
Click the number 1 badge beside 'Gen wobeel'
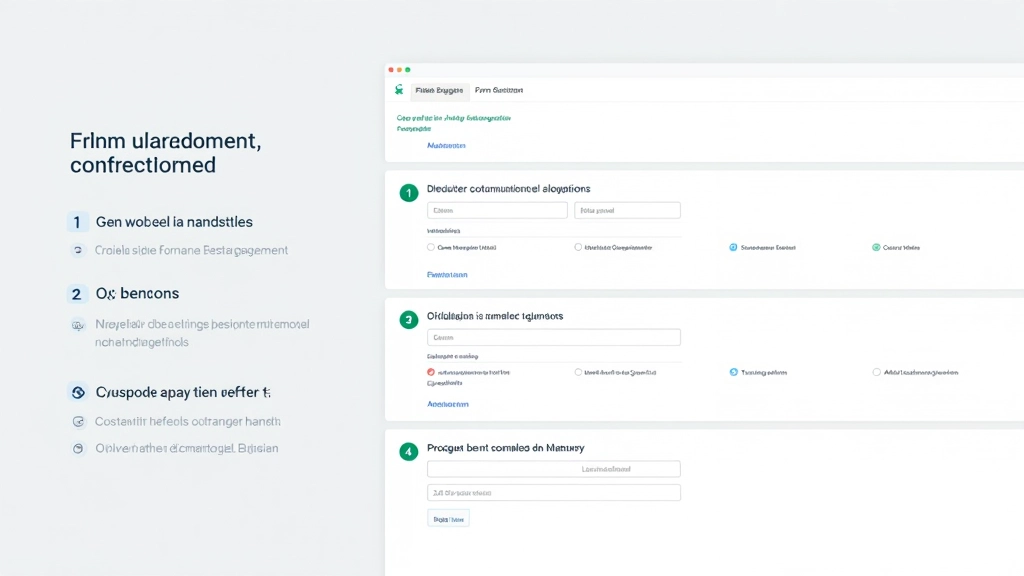point(77,222)
